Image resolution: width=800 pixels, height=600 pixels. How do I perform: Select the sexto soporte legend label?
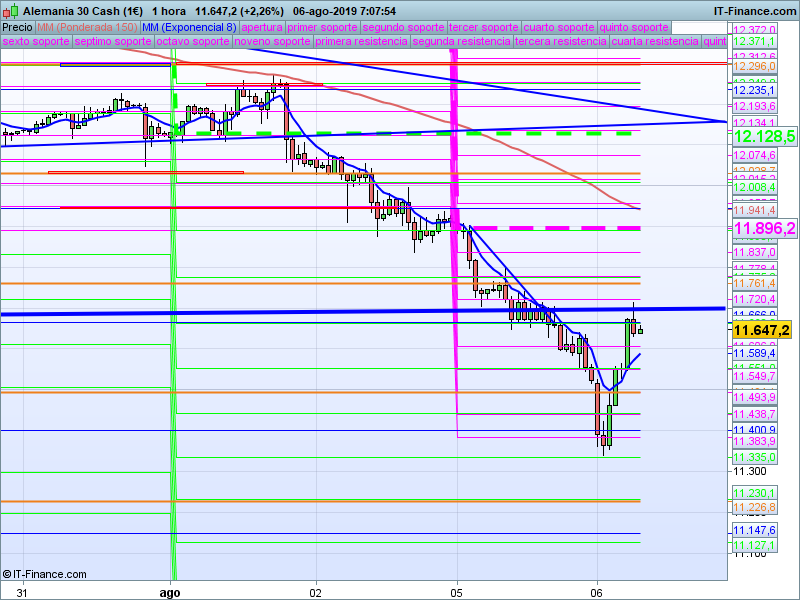click(x=36, y=41)
